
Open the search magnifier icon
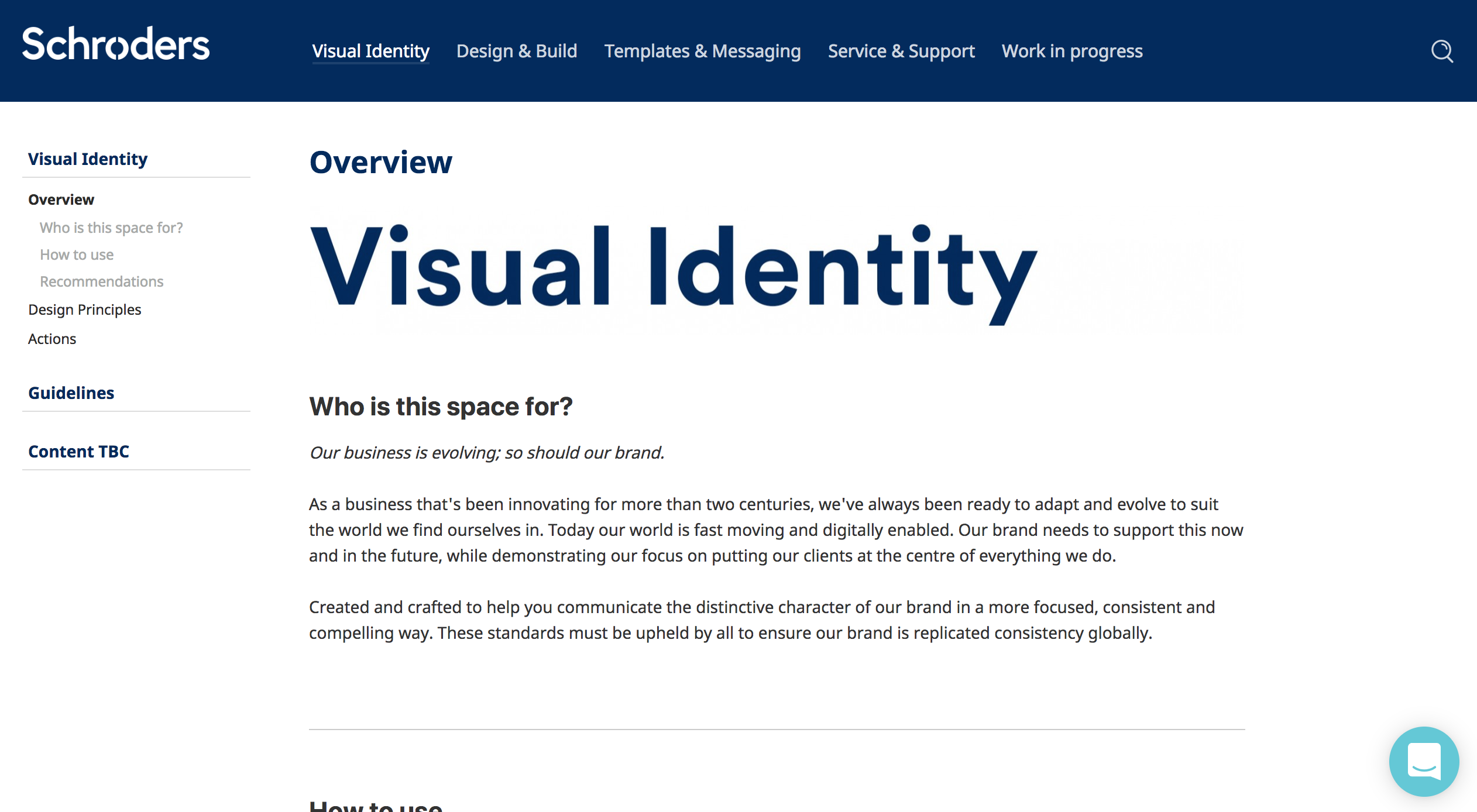coord(1442,51)
